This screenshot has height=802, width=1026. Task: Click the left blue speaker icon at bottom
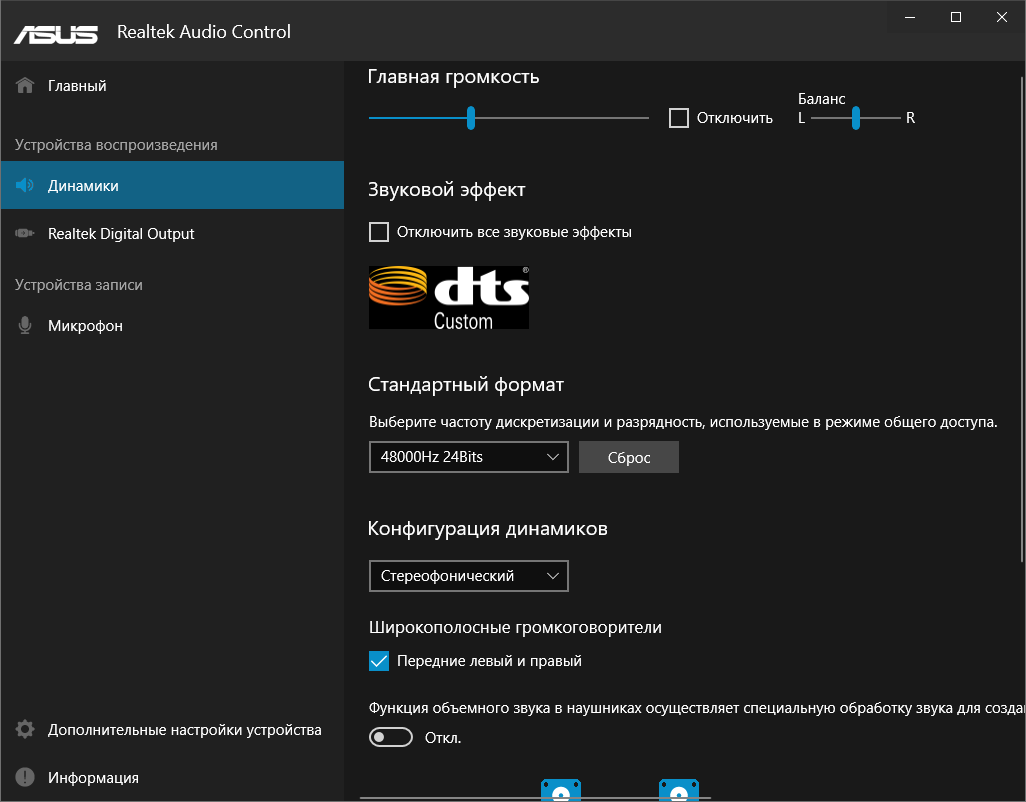click(x=561, y=789)
